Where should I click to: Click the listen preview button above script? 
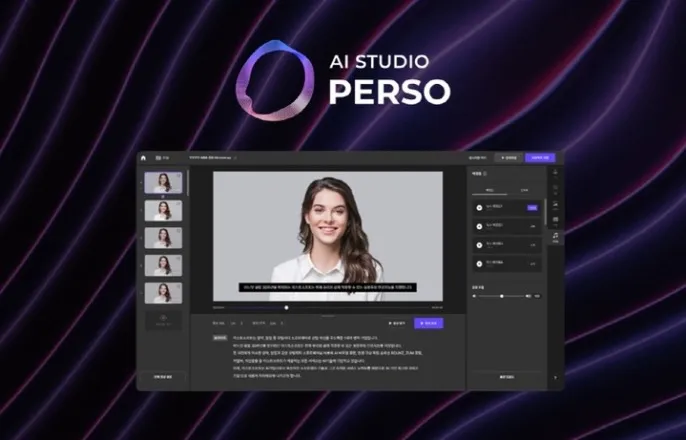pyautogui.click(x=397, y=323)
